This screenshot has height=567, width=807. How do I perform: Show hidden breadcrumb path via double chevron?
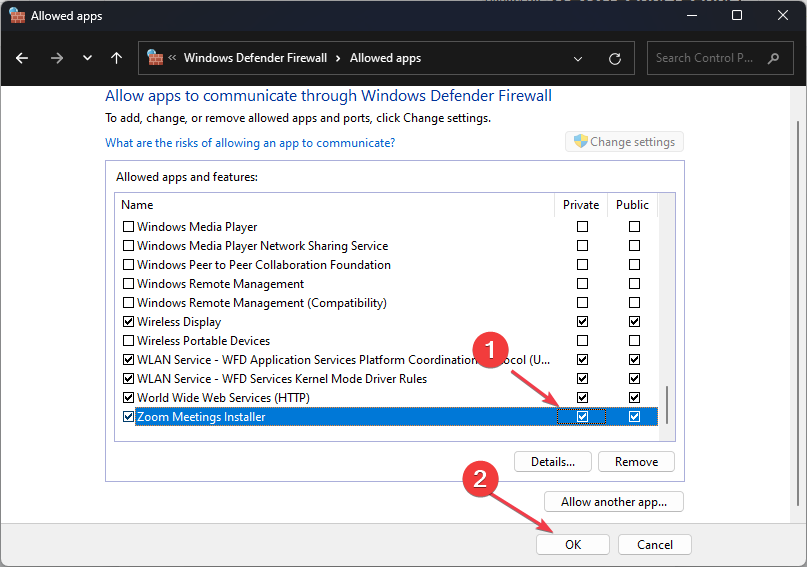pyautogui.click(x=172, y=58)
